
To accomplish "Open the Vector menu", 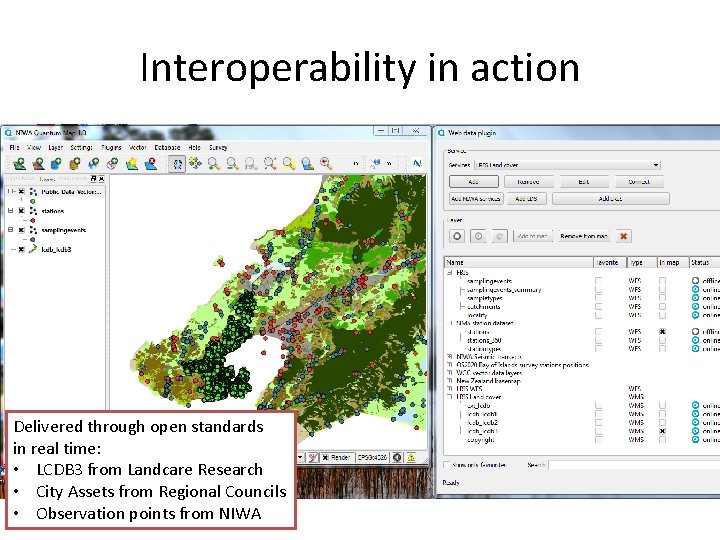I will click(137, 147).
